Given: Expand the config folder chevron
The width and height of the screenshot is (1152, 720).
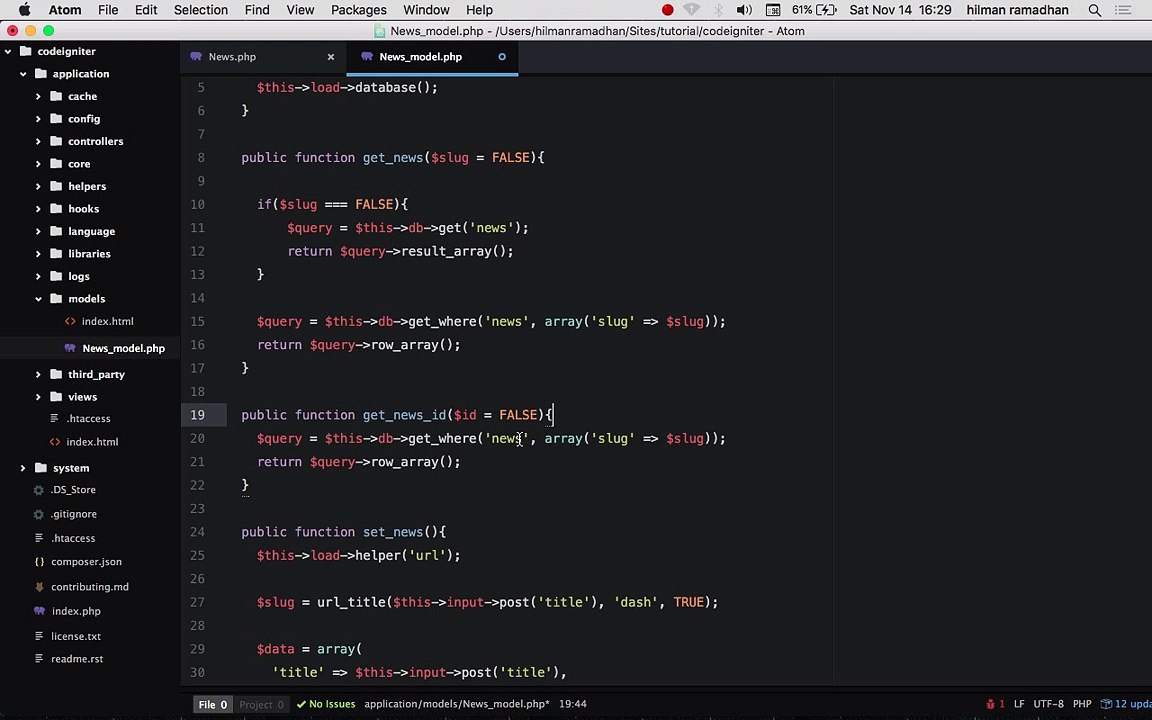Looking at the screenshot, I should pyautogui.click(x=38, y=119).
